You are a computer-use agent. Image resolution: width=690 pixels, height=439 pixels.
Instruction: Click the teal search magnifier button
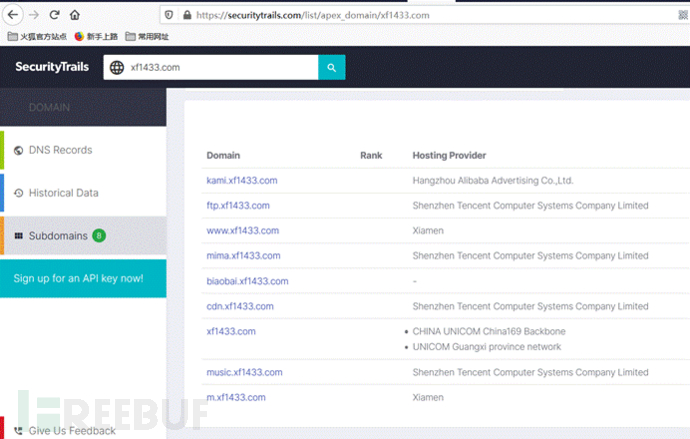[x=331, y=67]
